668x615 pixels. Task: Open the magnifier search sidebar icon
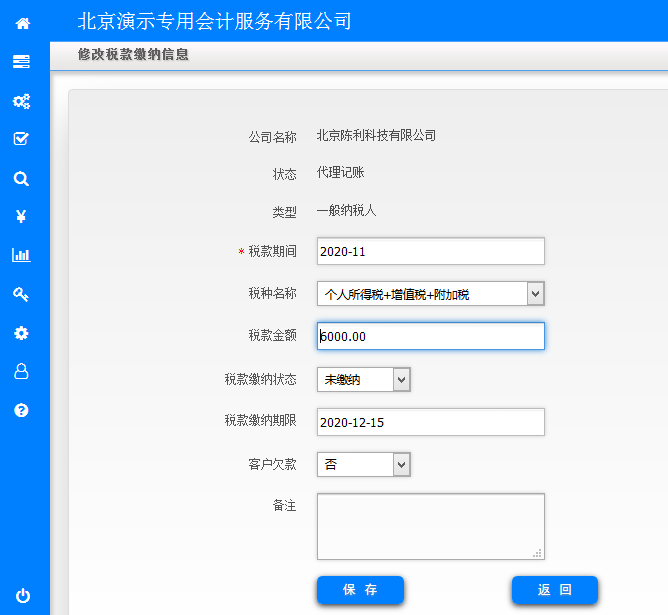[x=21, y=178]
